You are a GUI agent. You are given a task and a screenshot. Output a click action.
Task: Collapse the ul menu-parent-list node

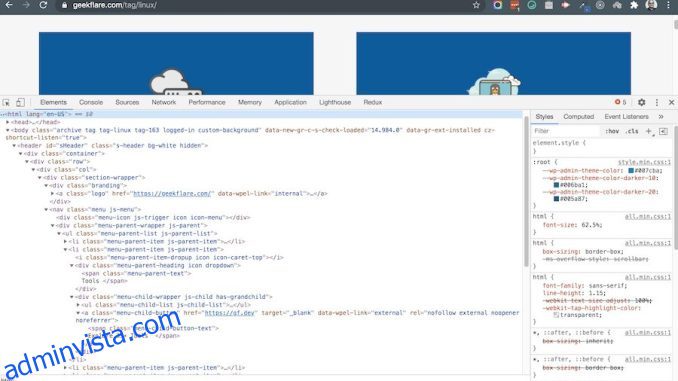59,234
